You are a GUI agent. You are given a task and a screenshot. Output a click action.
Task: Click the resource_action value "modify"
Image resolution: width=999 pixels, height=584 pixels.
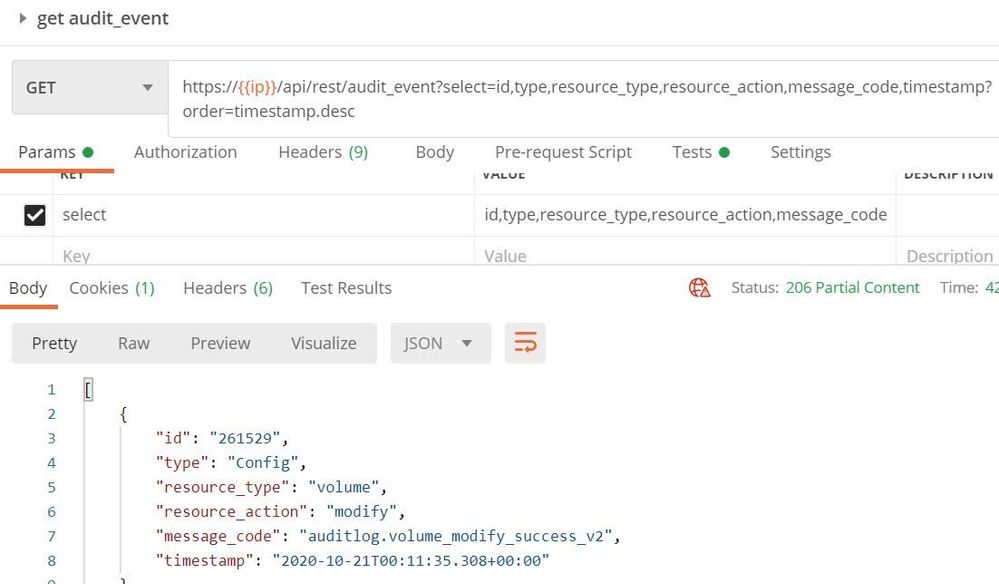[361, 511]
